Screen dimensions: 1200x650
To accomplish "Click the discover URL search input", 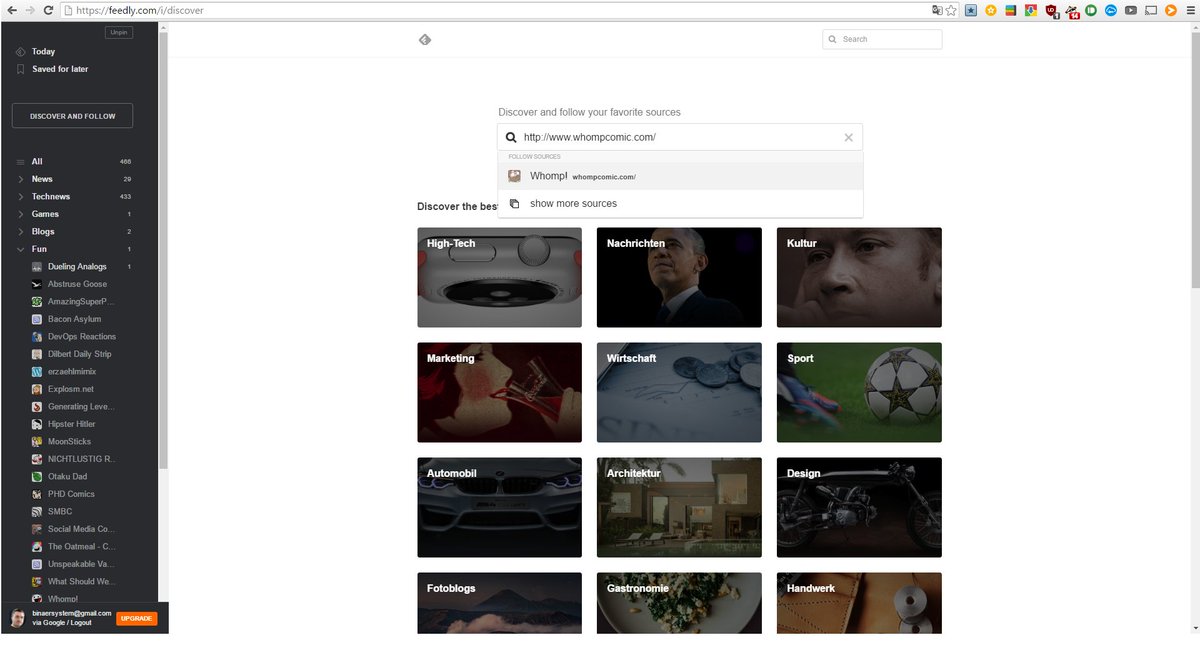I will pos(680,137).
